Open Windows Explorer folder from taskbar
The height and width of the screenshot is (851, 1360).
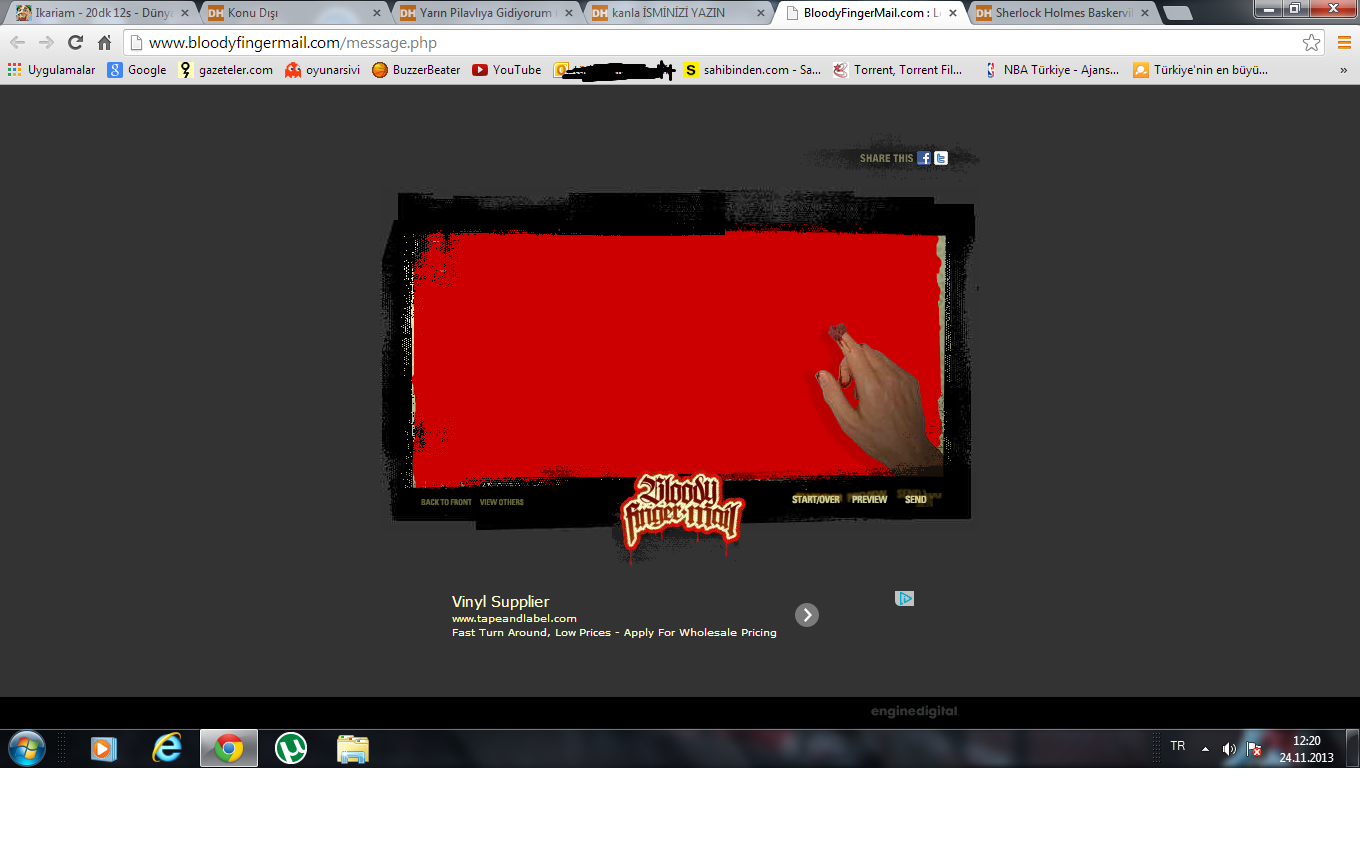click(x=353, y=748)
